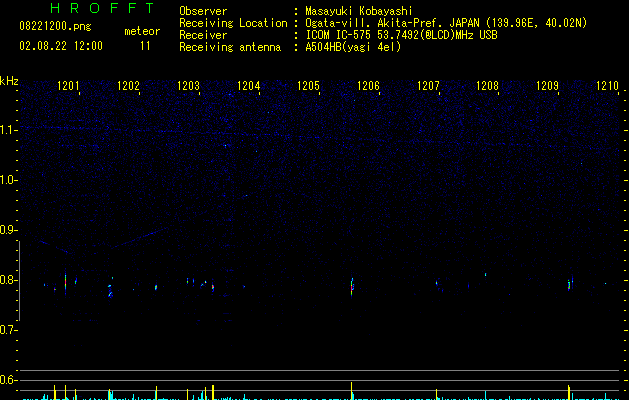Click the 0.6 kHz axis label

(x=8, y=380)
